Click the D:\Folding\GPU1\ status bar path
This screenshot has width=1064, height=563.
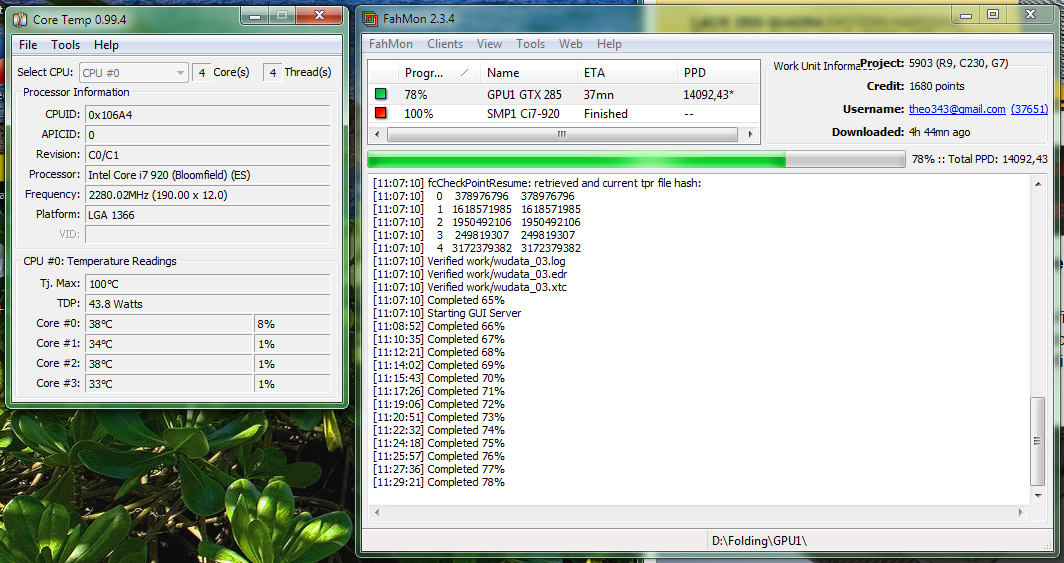[759, 541]
